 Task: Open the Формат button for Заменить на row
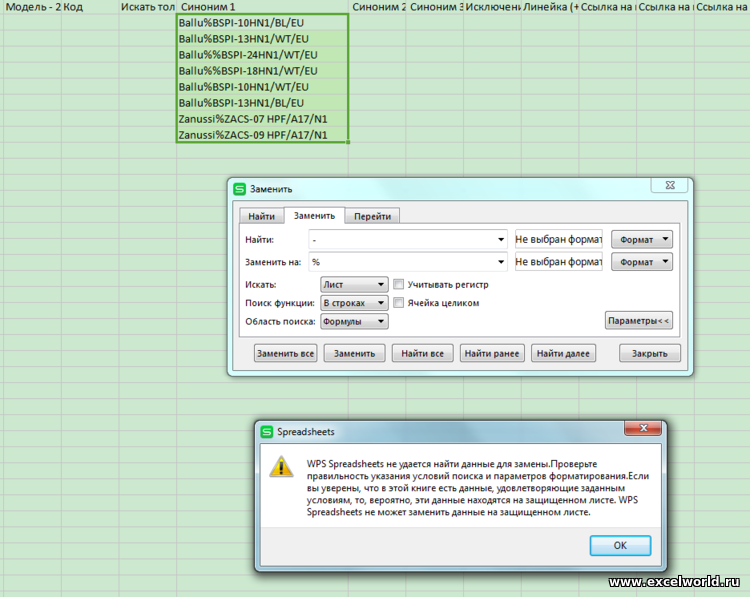(x=642, y=262)
